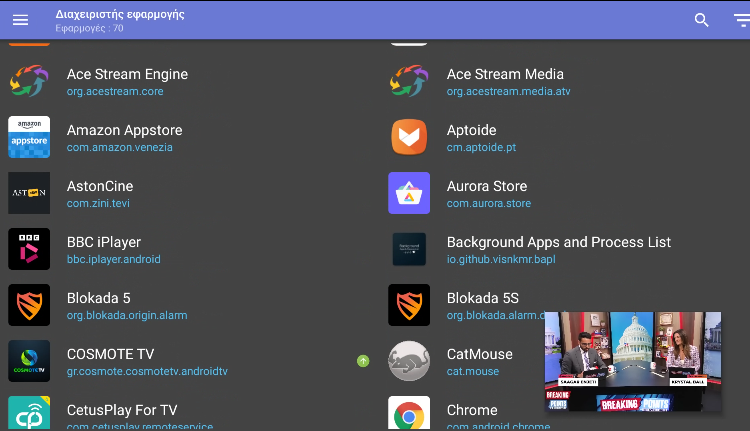The width and height of the screenshot is (750, 431).
Task: Click package name com.amazon.venezia
Action: pos(120,147)
